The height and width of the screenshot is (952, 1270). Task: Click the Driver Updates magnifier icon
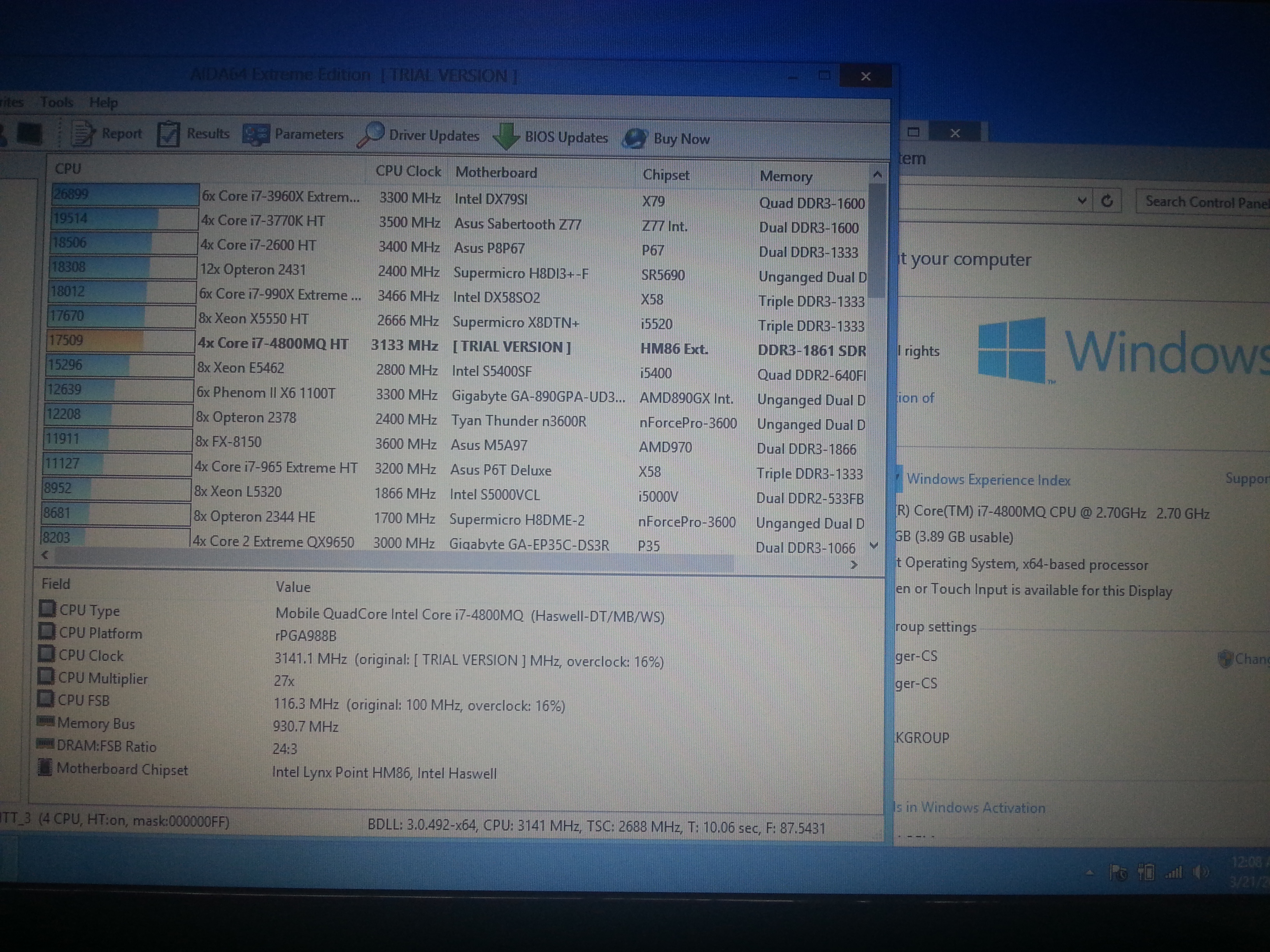point(370,135)
